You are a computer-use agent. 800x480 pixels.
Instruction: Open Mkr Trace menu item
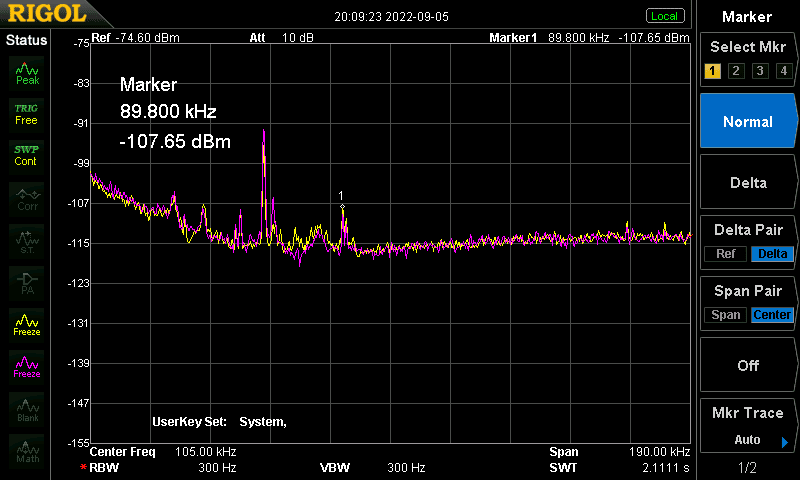coord(748,426)
